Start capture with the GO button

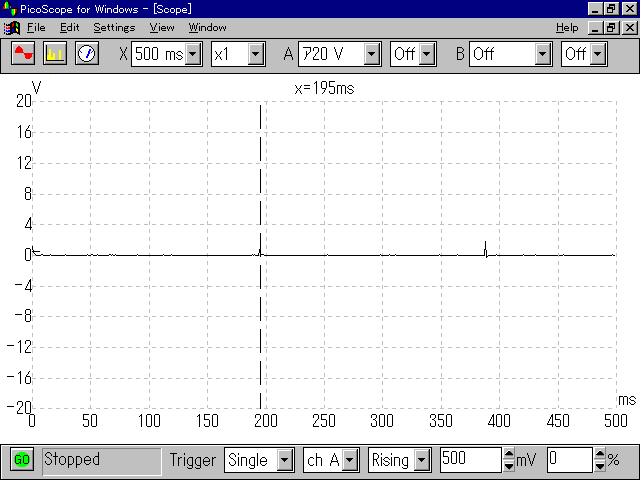pos(22,460)
